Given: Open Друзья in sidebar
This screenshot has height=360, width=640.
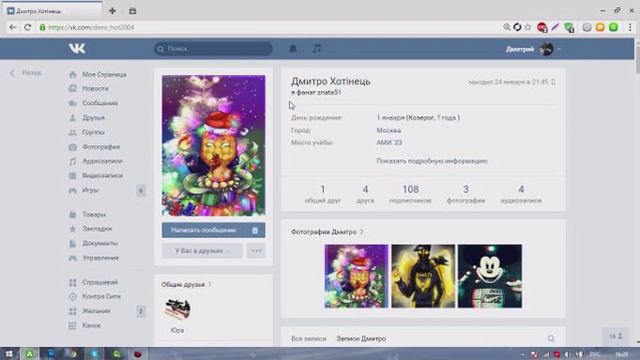Looking at the screenshot, I should click(93, 118).
